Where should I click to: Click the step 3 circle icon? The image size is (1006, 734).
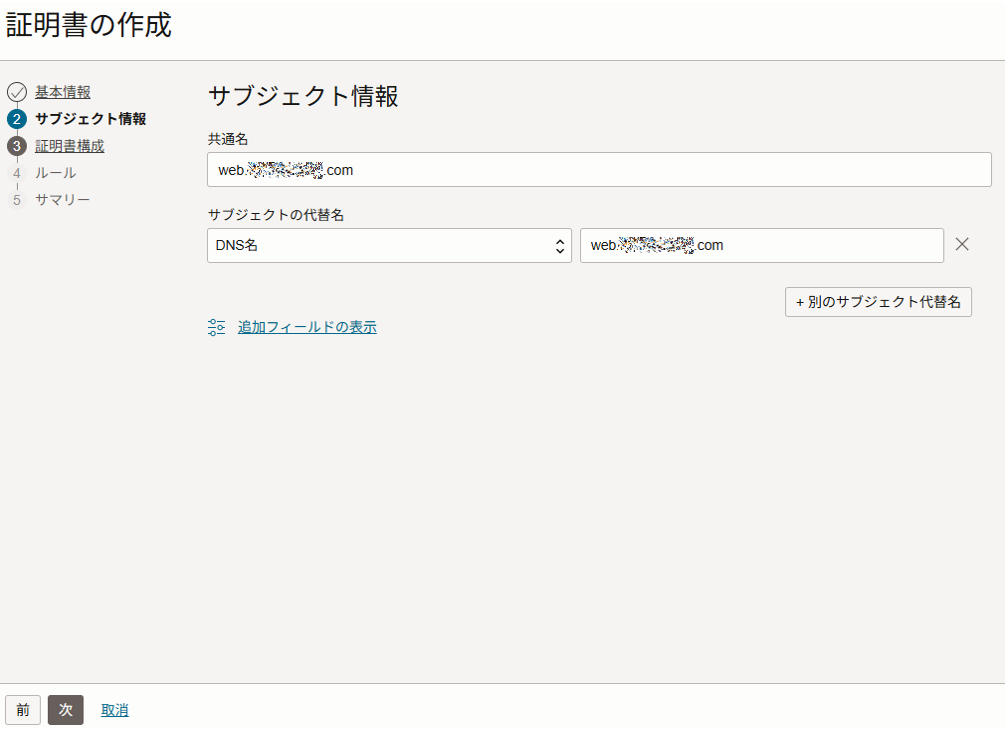coord(17,147)
